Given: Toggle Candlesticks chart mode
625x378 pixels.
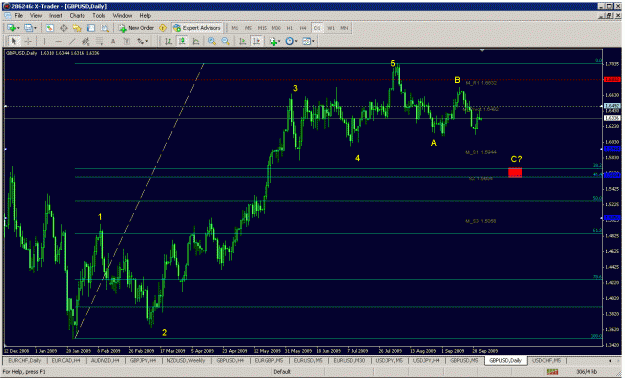Looking at the screenshot, I should coord(182,41).
